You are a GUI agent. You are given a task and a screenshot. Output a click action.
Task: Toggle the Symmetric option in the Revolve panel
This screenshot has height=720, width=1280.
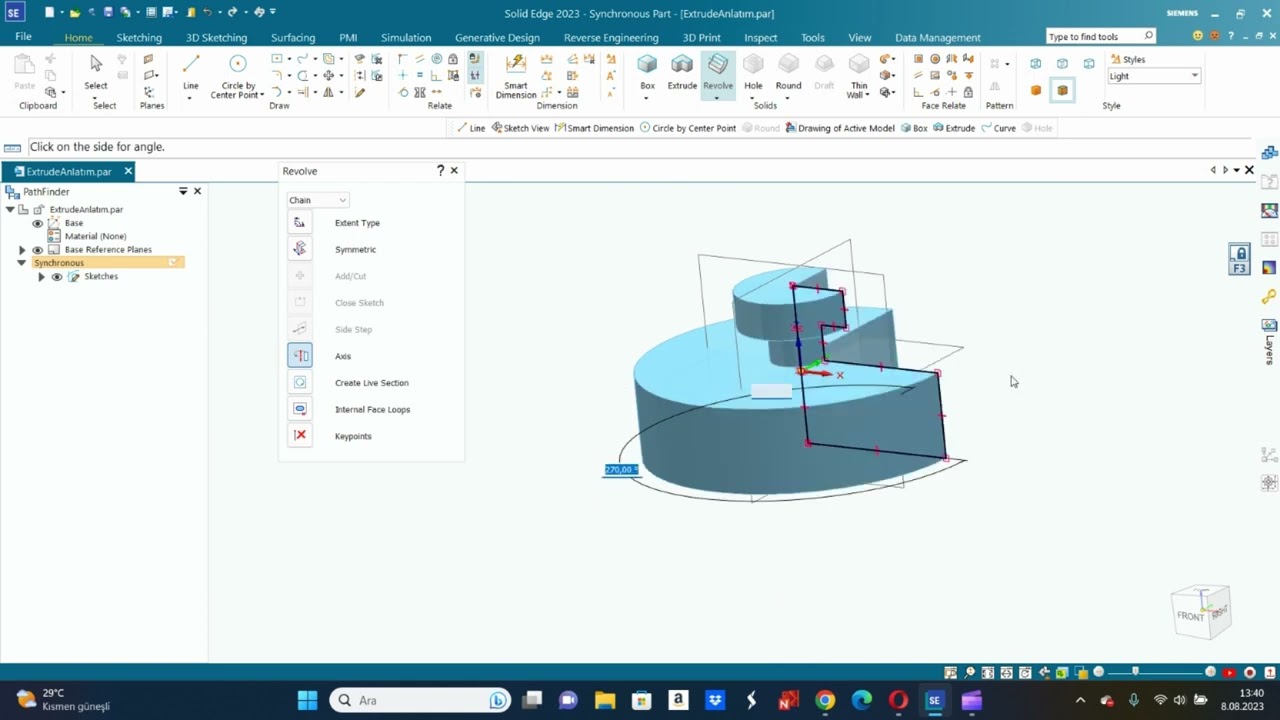[299, 249]
